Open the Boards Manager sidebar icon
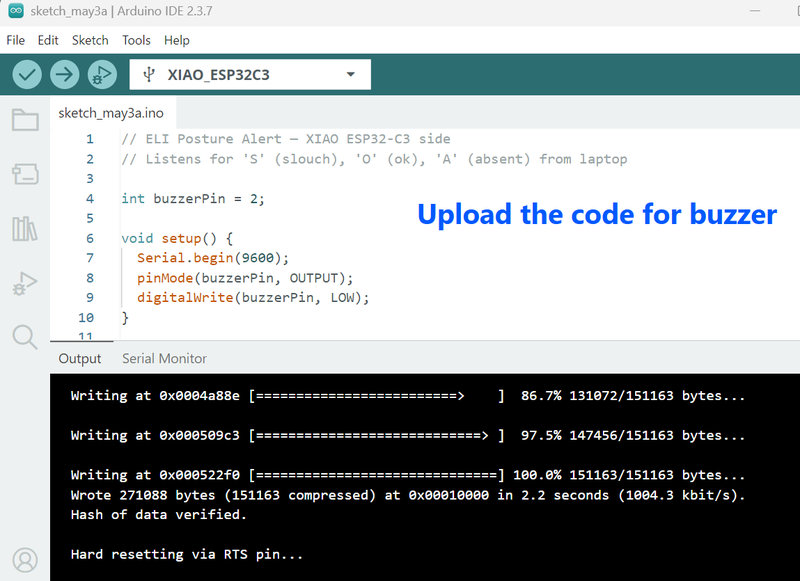 point(25,174)
